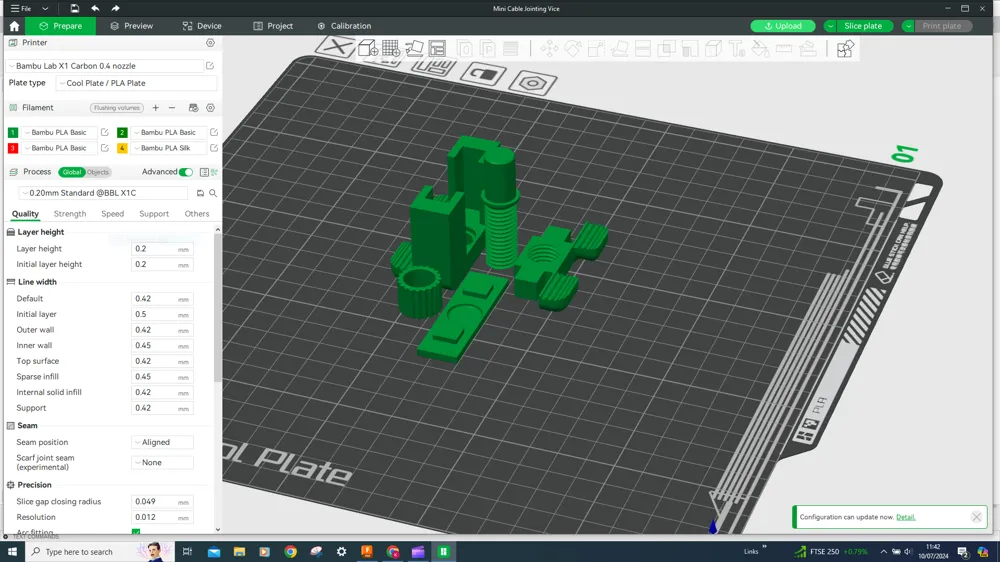The image size is (1000, 562).
Task: Click the Auto Orient icon
Action: [414, 48]
